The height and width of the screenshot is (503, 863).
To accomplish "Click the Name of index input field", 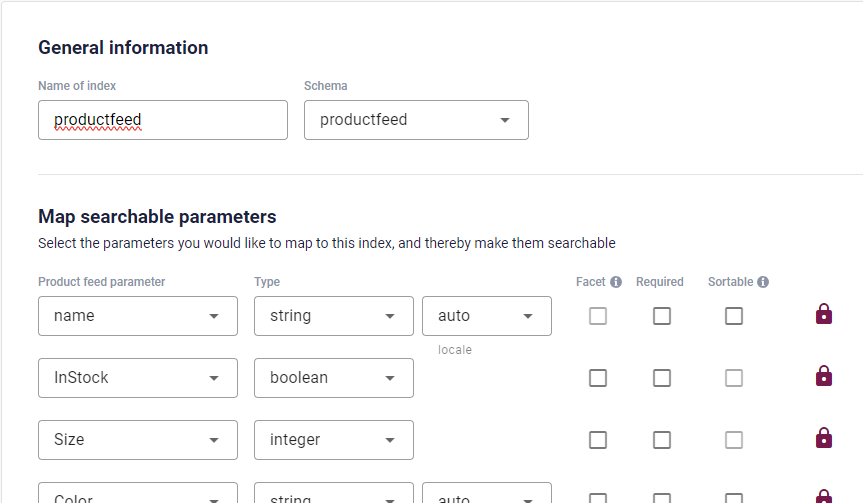I will [163, 120].
